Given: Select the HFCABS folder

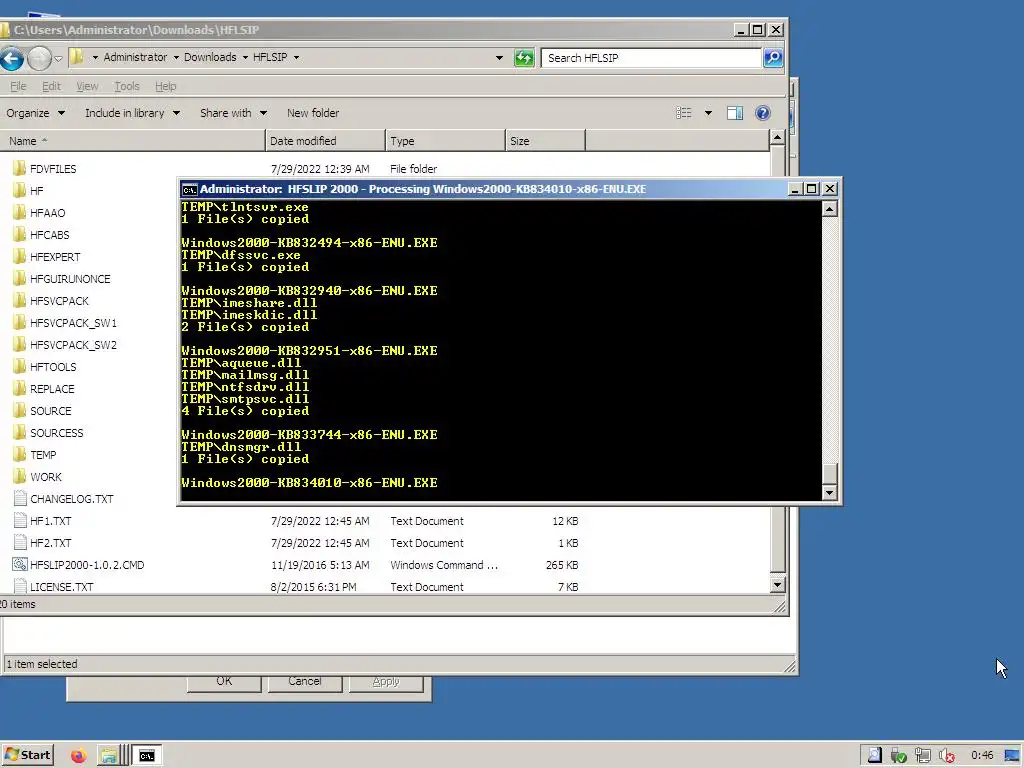Looking at the screenshot, I should [x=49, y=235].
